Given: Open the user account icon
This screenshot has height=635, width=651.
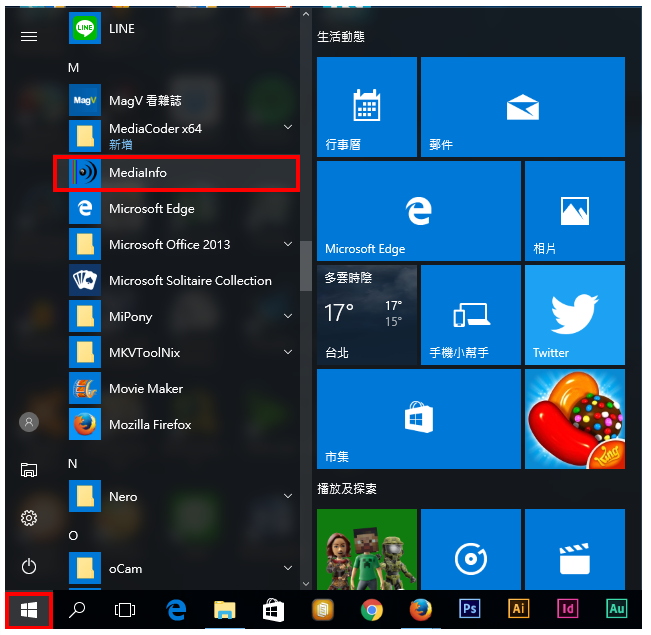Looking at the screenshot, I should (x=29, y=422).
